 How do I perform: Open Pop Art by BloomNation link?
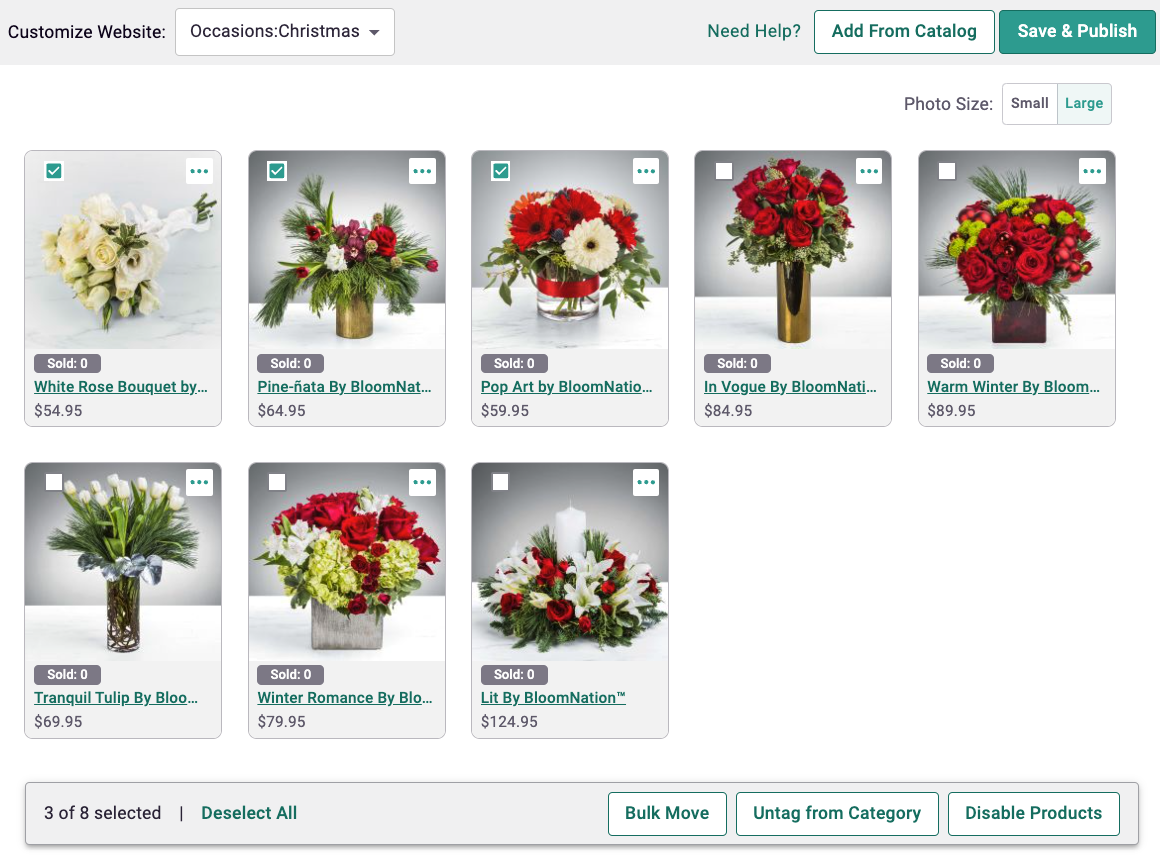tap(567, 387)
